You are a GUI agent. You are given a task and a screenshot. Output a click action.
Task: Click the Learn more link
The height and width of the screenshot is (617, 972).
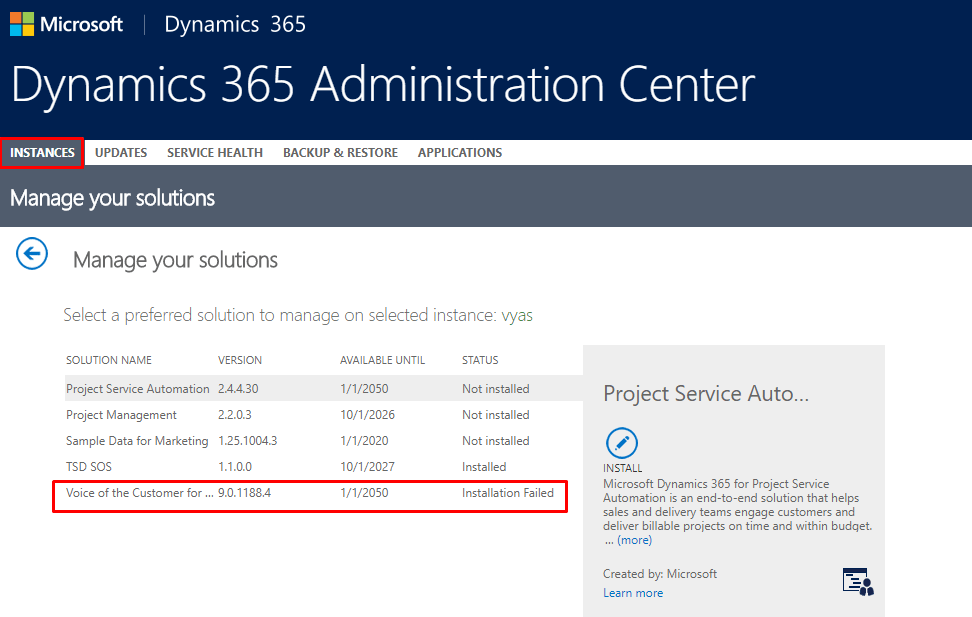tap(633, 593)
